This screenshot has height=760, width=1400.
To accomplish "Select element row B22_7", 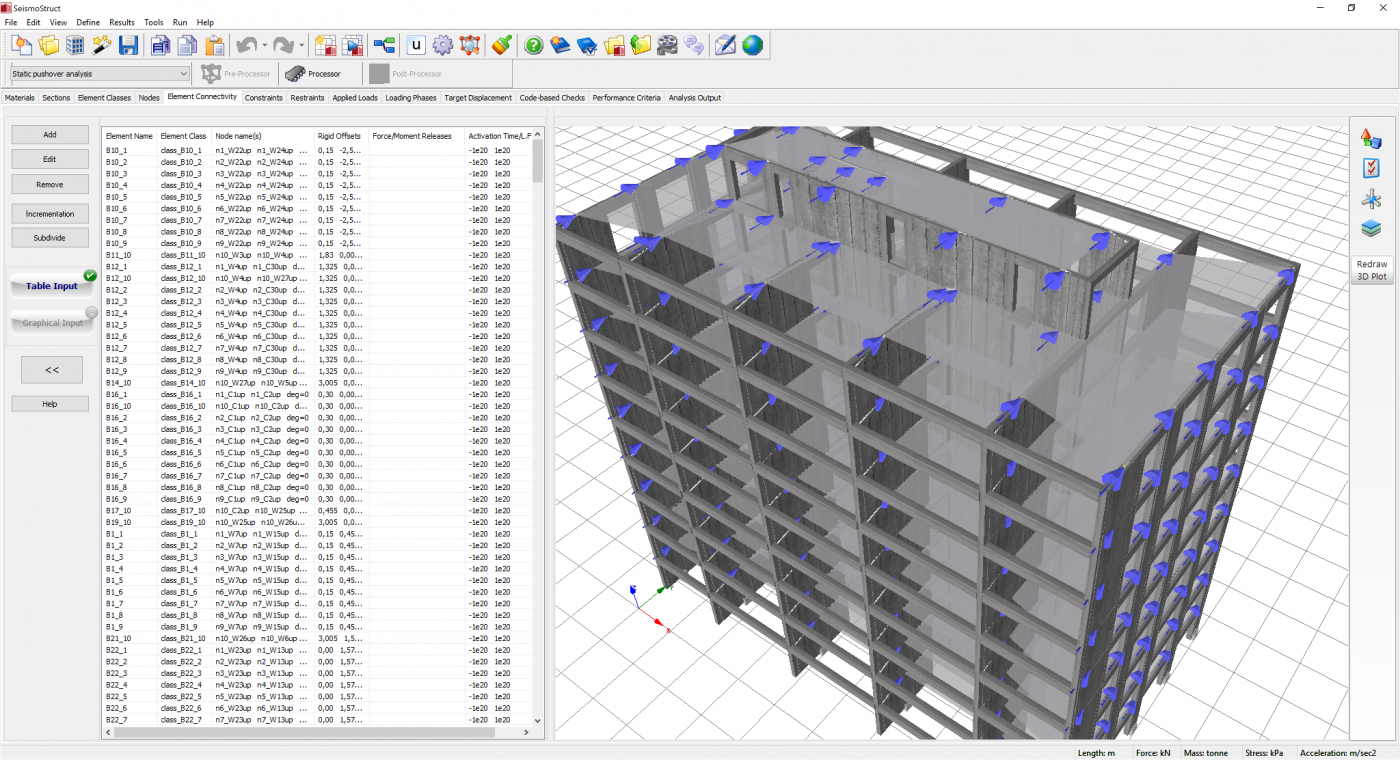I will (x=318, y=719).
